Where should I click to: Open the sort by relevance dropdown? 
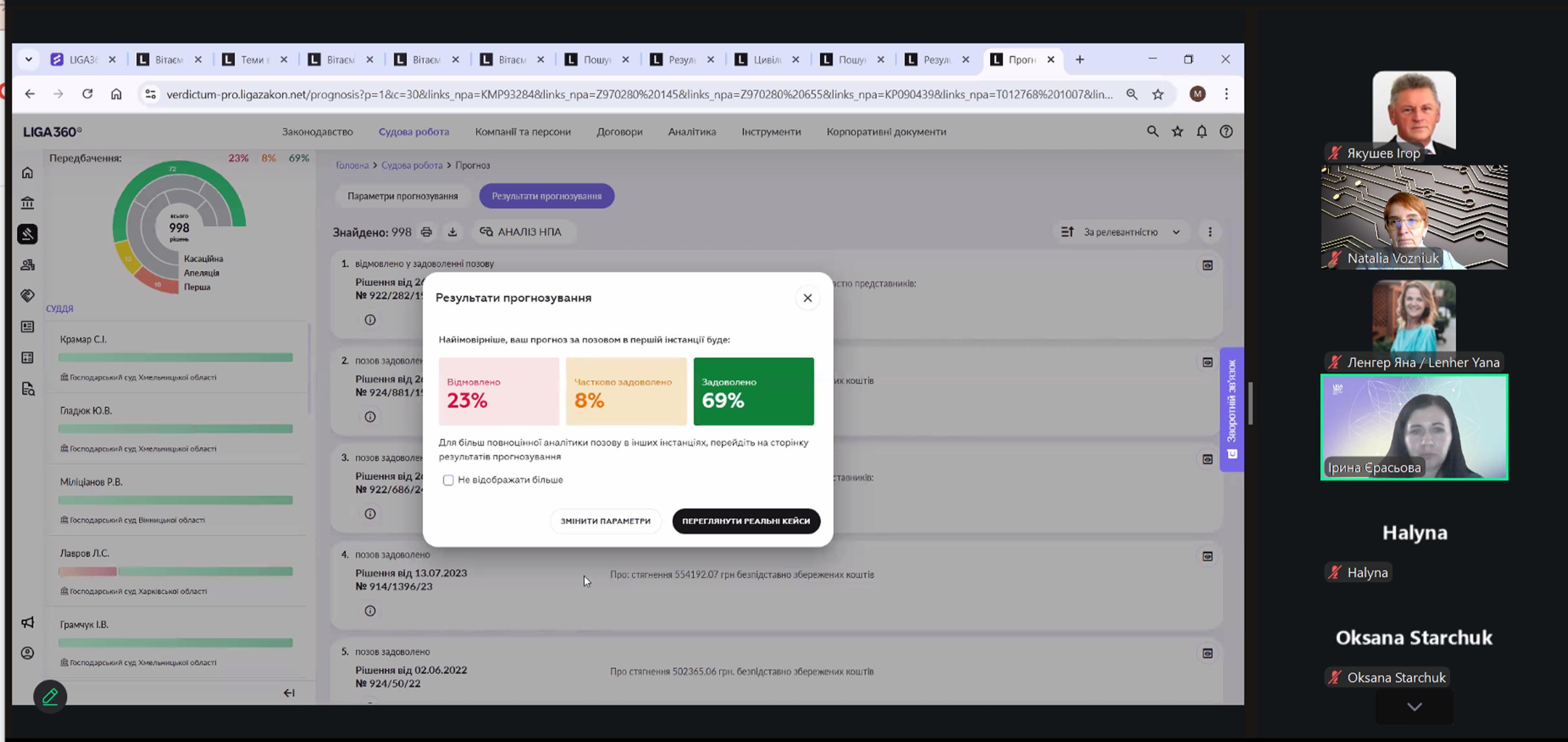pyautogui.click(x=1121, y=232)
